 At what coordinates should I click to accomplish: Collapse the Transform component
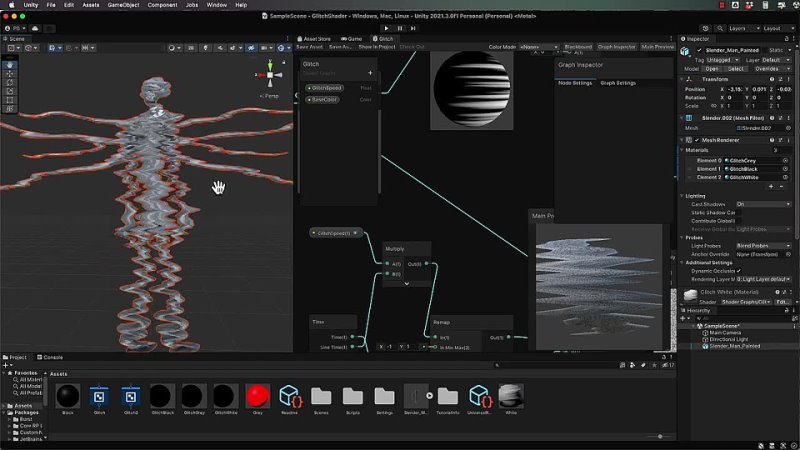coord(682,79)
